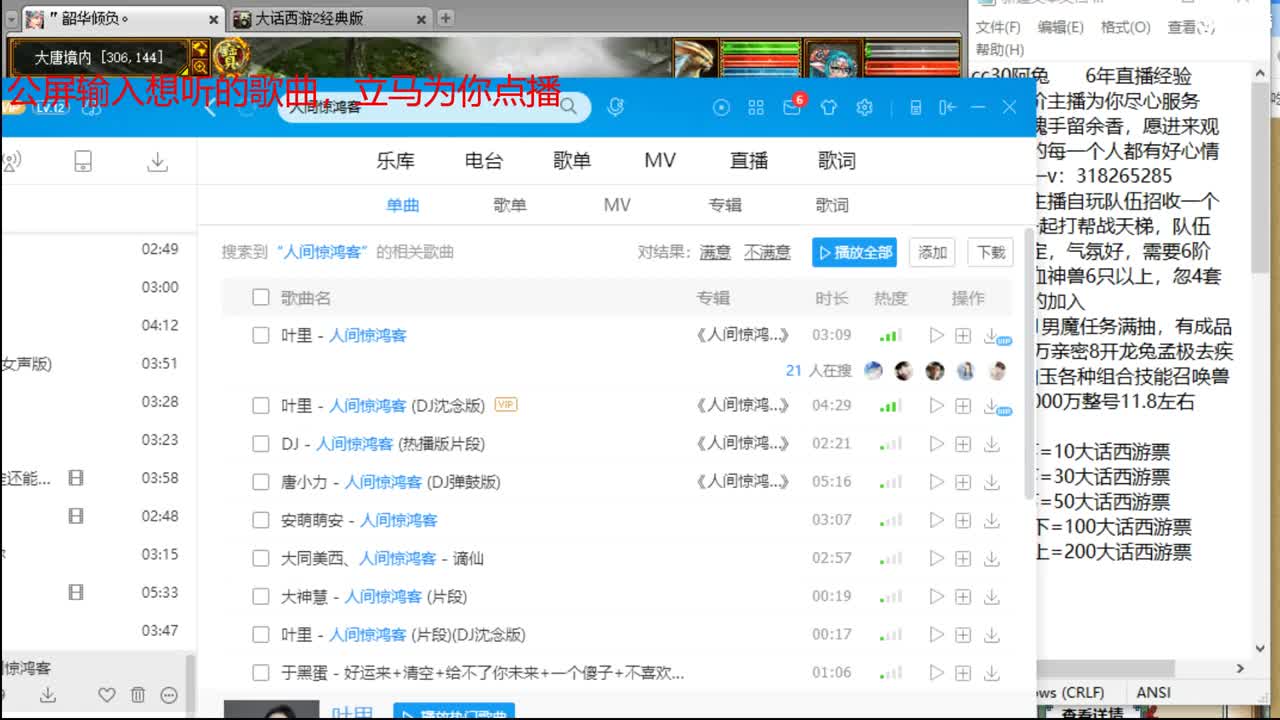
Task: Tick the select-all checkbox next to 歌曲名
Action: pos(261,297)
